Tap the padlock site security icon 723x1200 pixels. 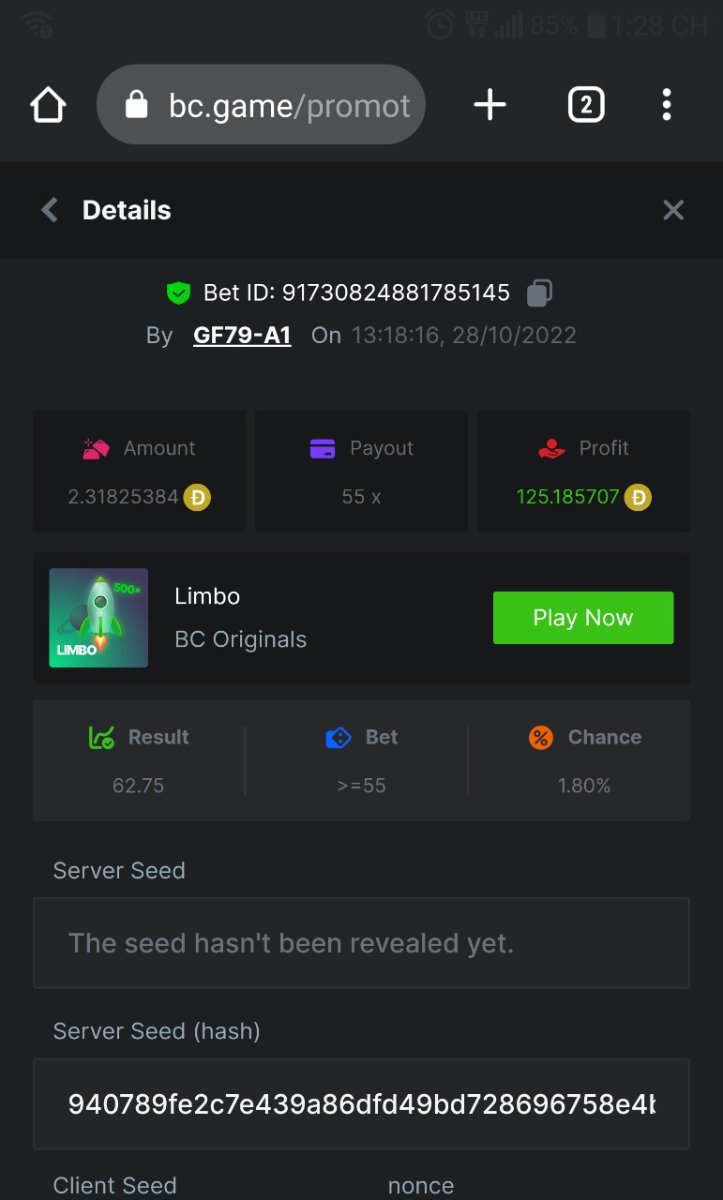(137, 105)
